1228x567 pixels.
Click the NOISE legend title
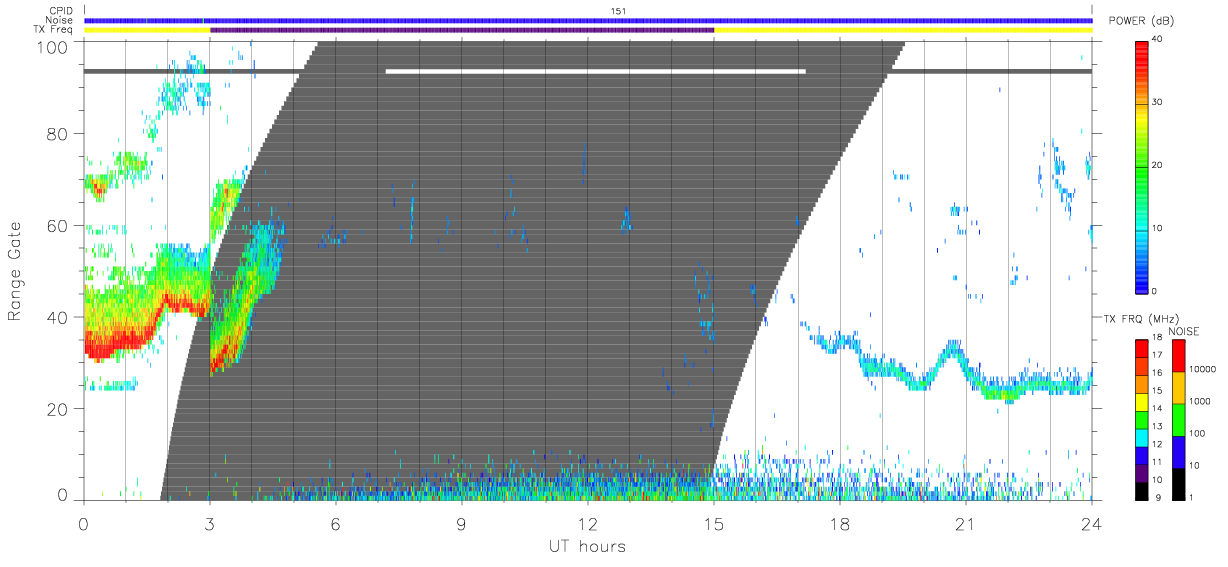[x=1183, y=331]
